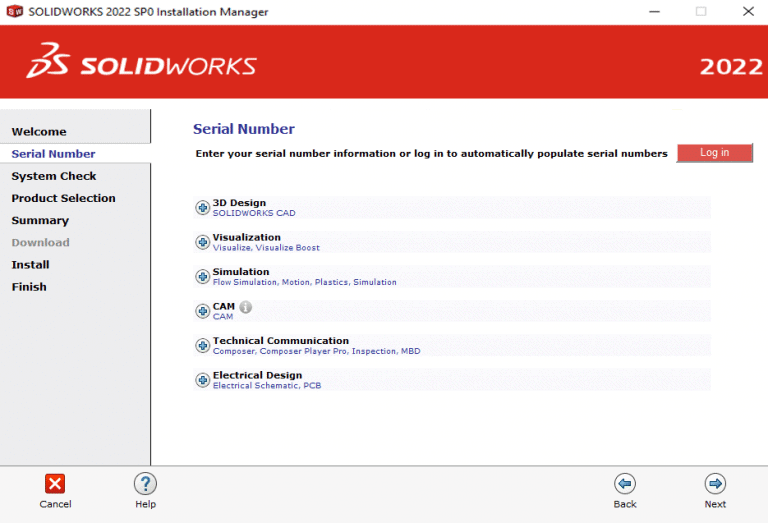Viewport: 768px width, 523px height.
Task: Click 'SOLIDWORKS CAD' product text
Action: click(x=254, y=213)
